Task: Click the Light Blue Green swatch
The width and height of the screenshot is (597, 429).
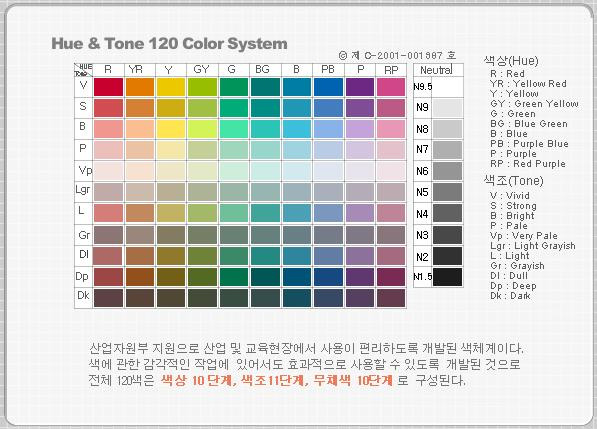Action: pyautogui.click(x=265, y=213)
